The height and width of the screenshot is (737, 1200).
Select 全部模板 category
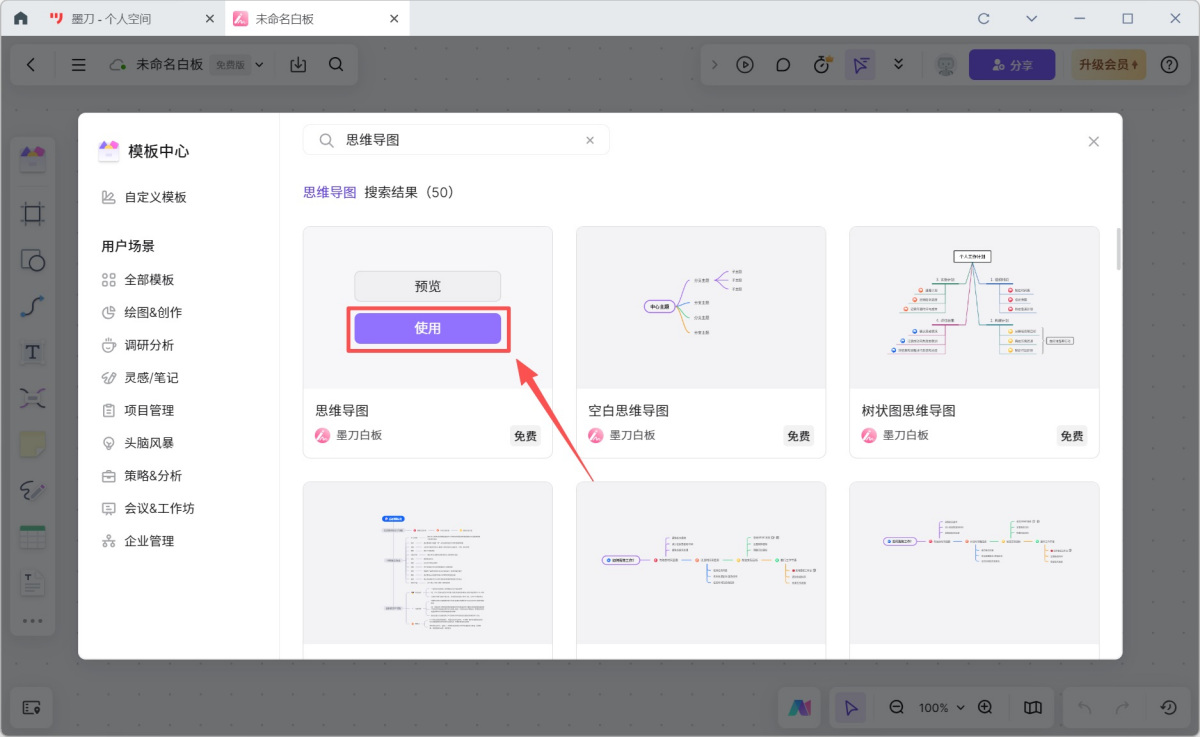149,280
